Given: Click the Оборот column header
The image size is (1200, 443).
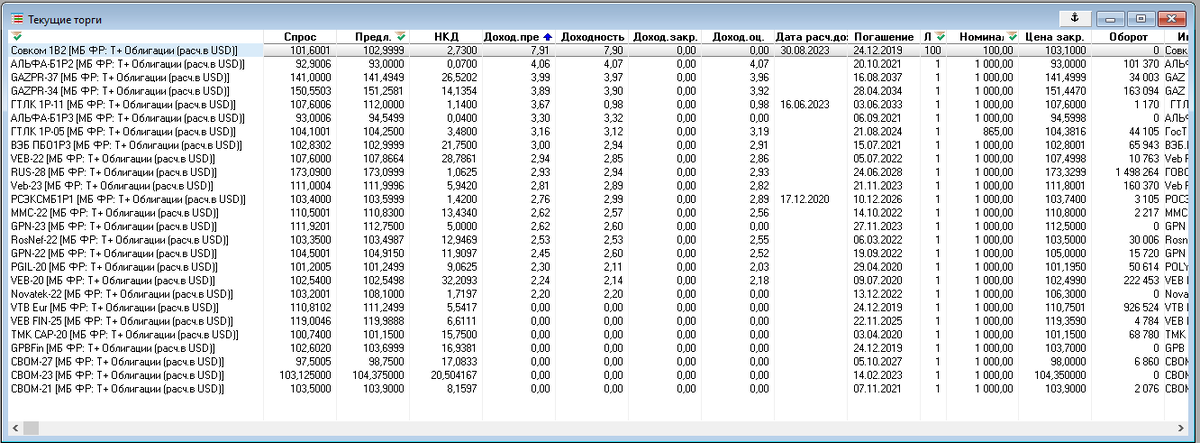Looking at the screenshot, I should [1127, 36].
